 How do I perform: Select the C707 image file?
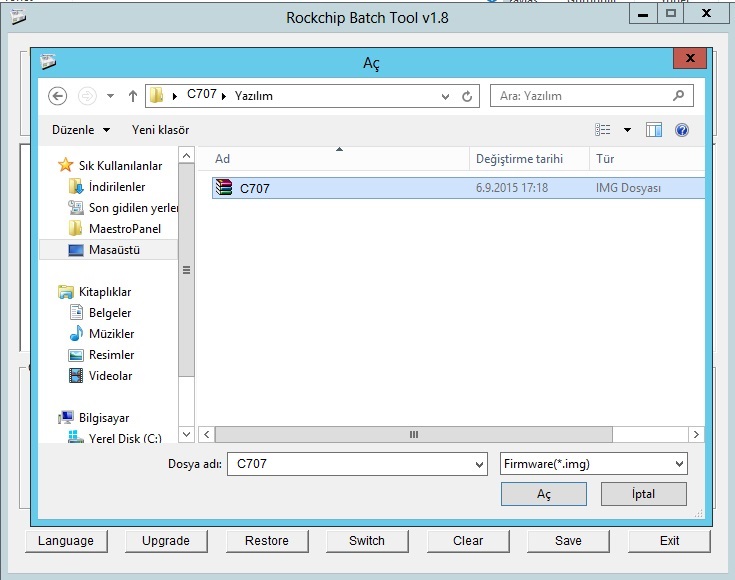click(458, 188)
